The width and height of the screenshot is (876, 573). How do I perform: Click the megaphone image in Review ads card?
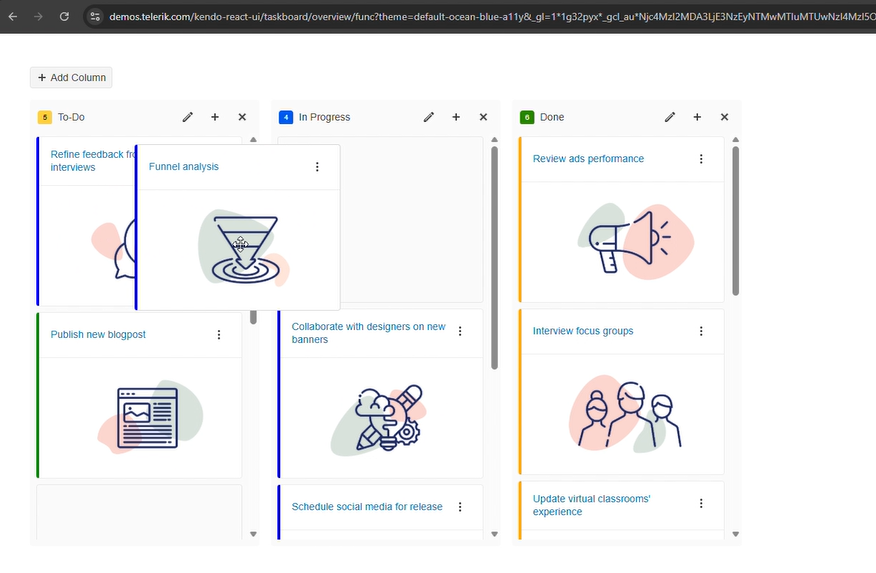(621, 241)
